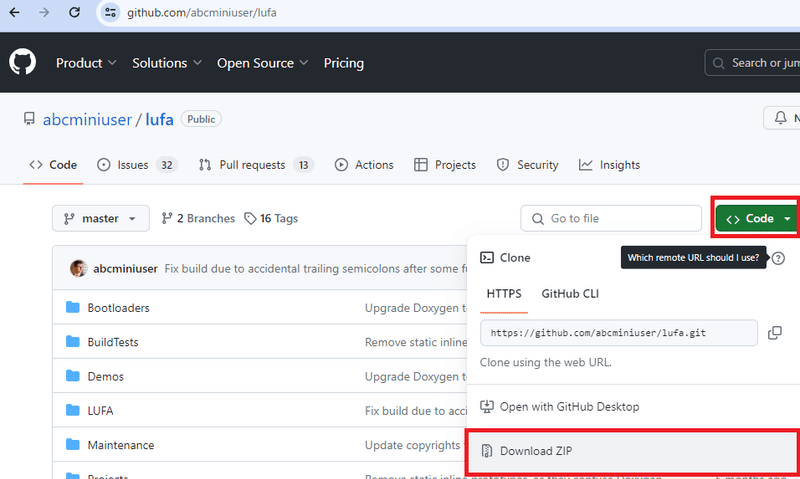The height and width of the screenshot is (479, 800).
Task: Open the LUFA folder name
Action: [100, 411]
